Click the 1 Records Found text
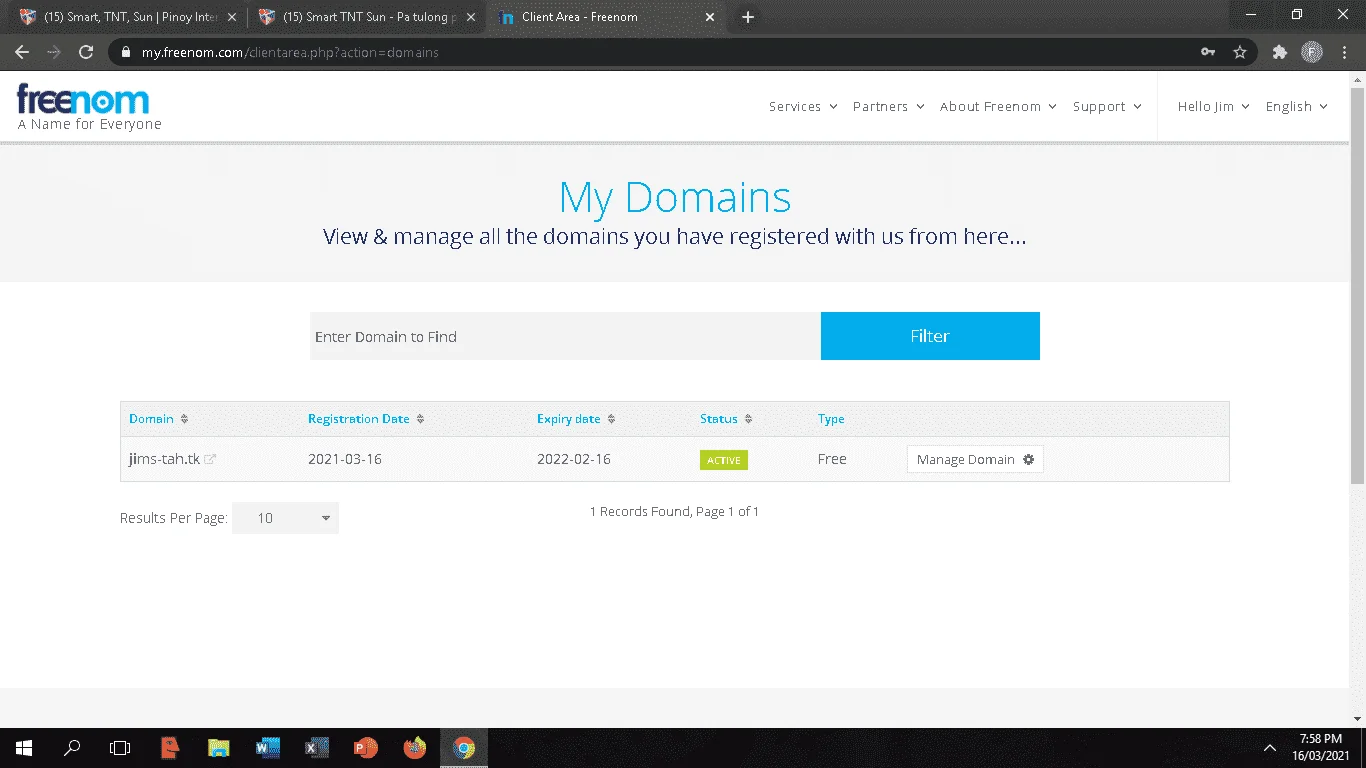Viewport: 1366px width, 768px height. click(674, 512)
